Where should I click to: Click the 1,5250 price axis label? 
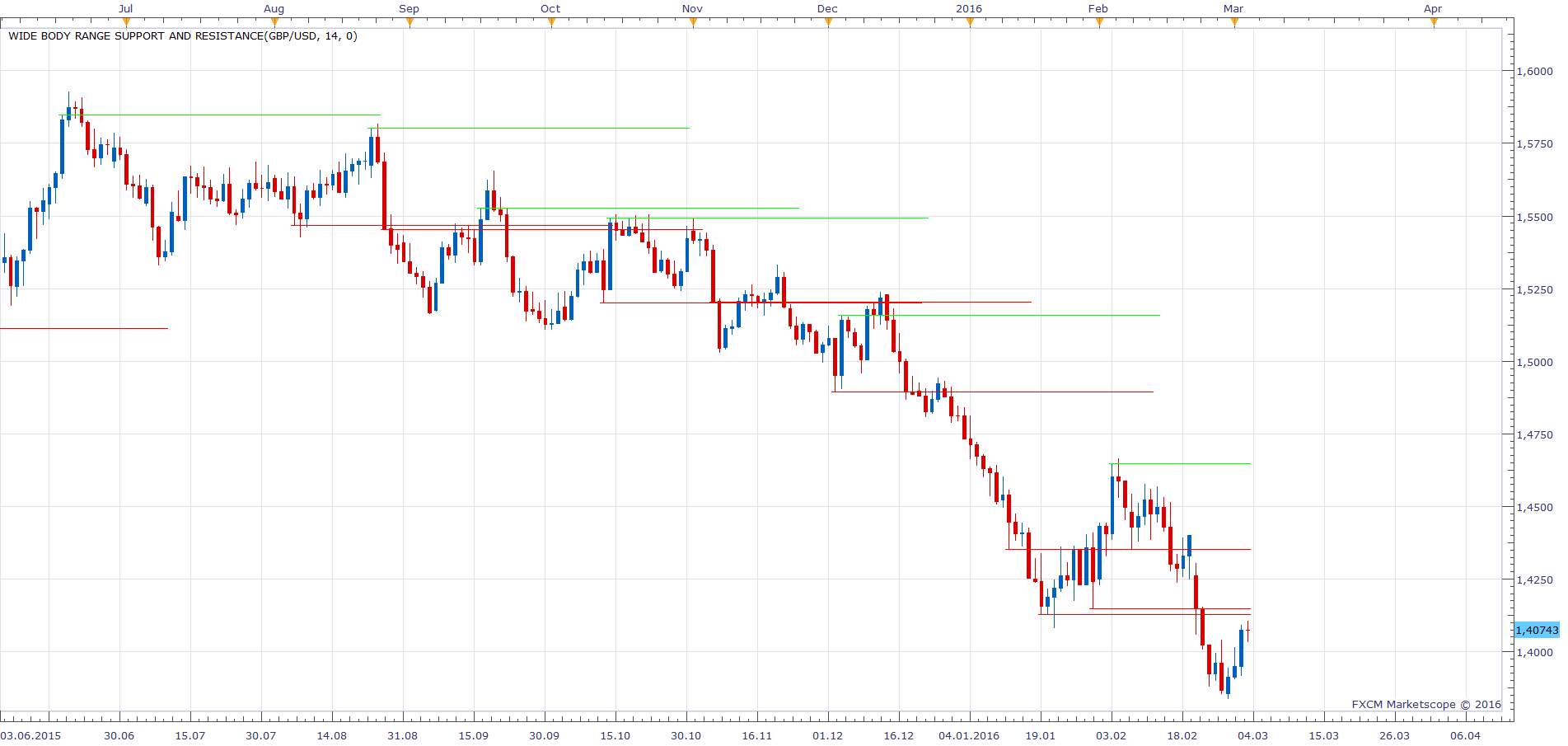1535,289
